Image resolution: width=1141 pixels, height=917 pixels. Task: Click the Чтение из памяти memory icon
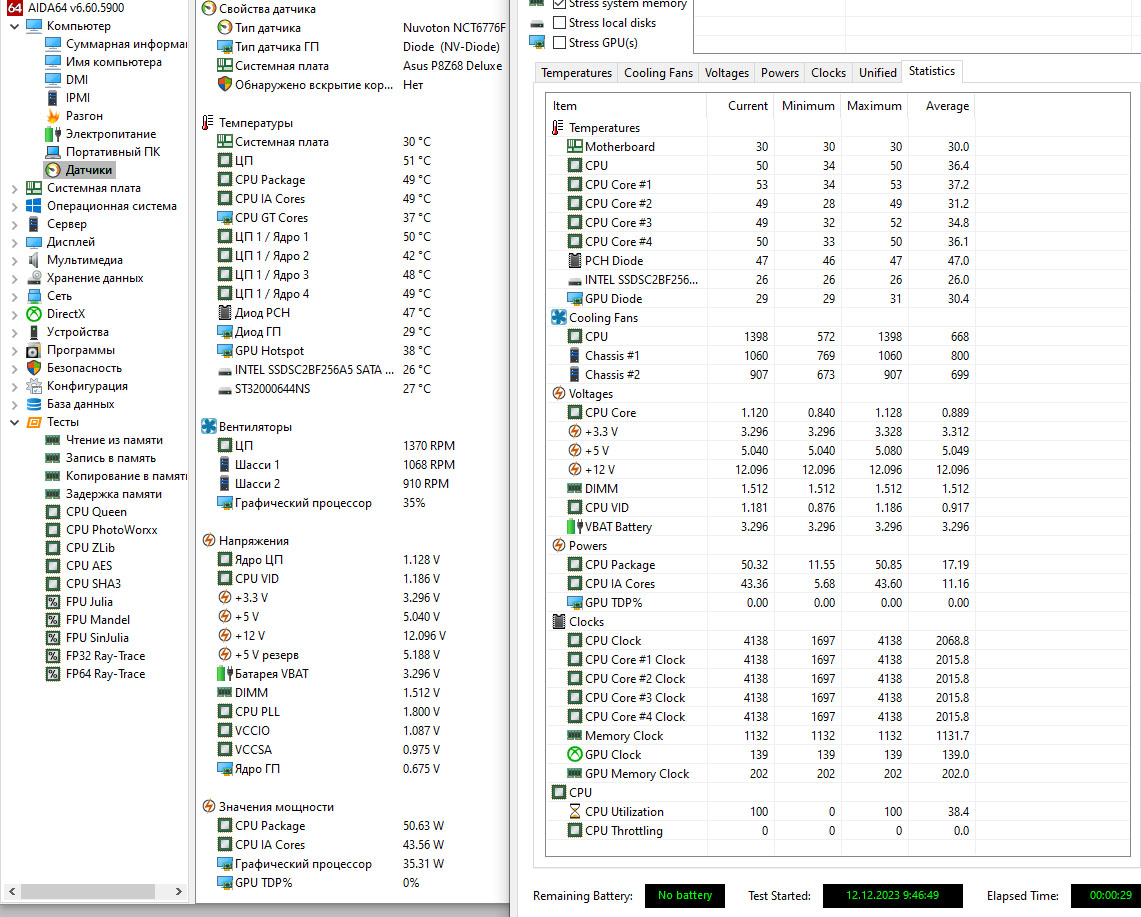click(x=52, y=440)
